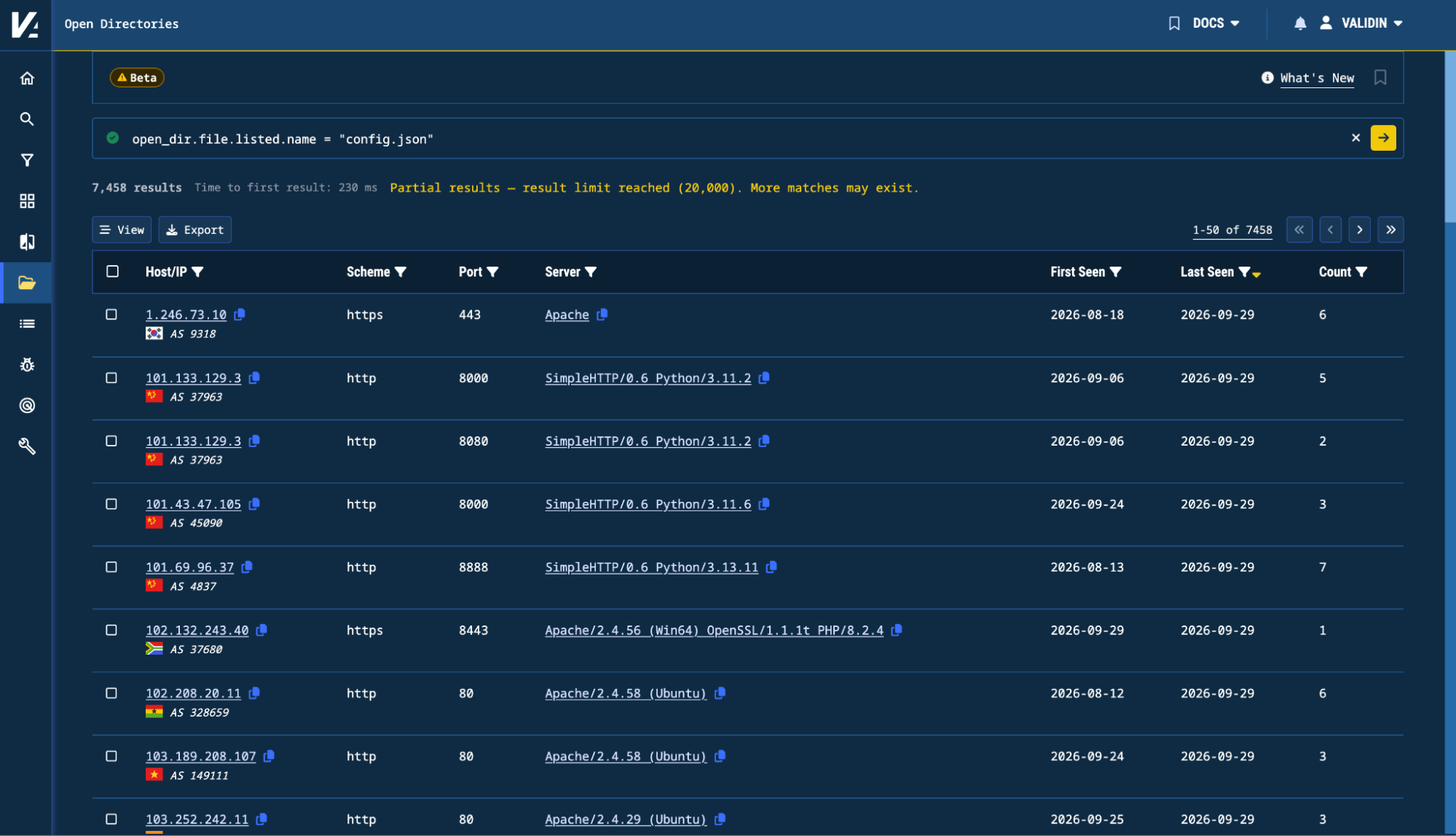Select row checkbox for 102.208.20.11
Image resolution: width=1456 pixels, height=836 pixels.
pos(111,693)
